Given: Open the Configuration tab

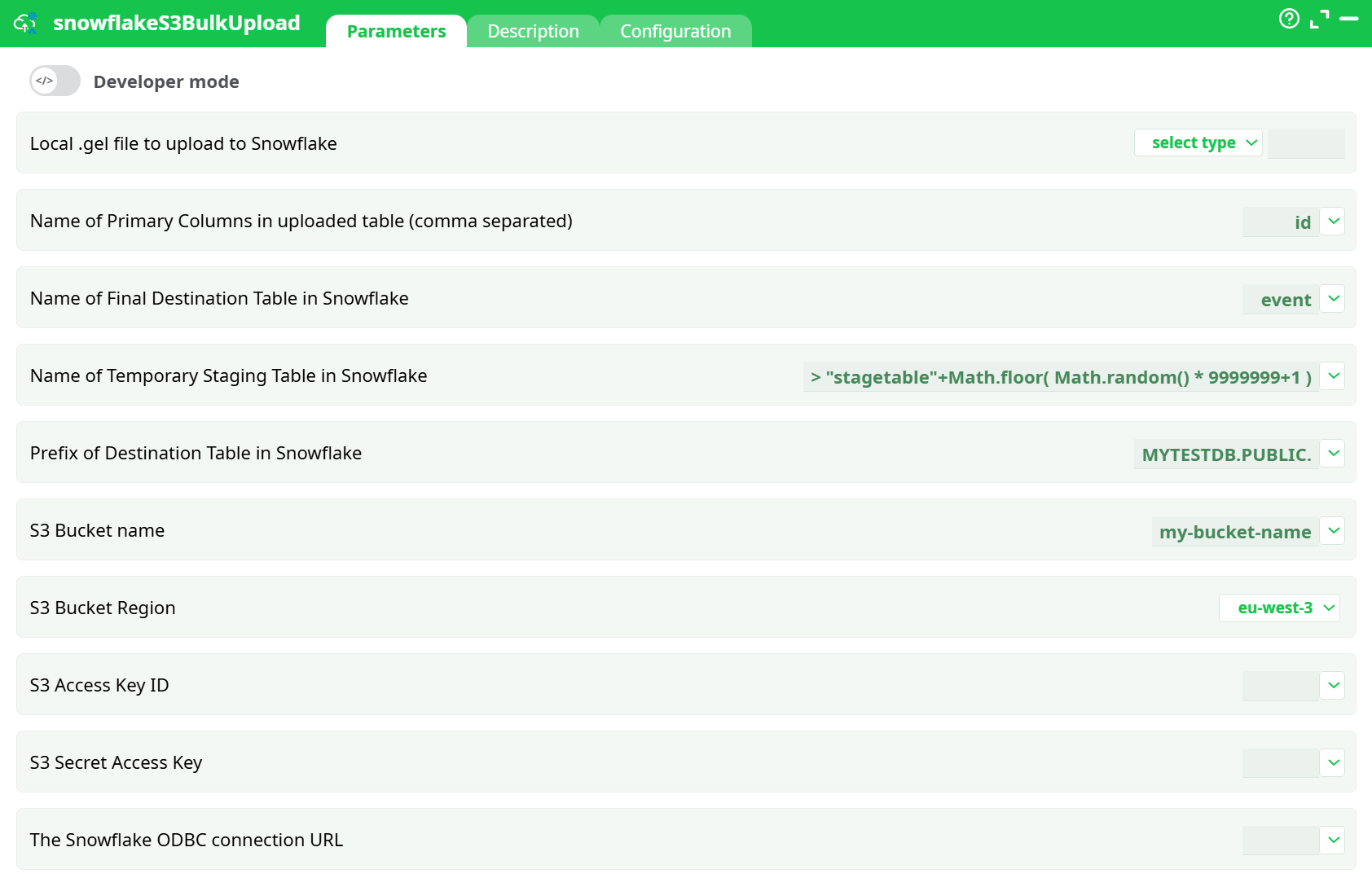Looking at the screenshot, I should pos(675,31).
